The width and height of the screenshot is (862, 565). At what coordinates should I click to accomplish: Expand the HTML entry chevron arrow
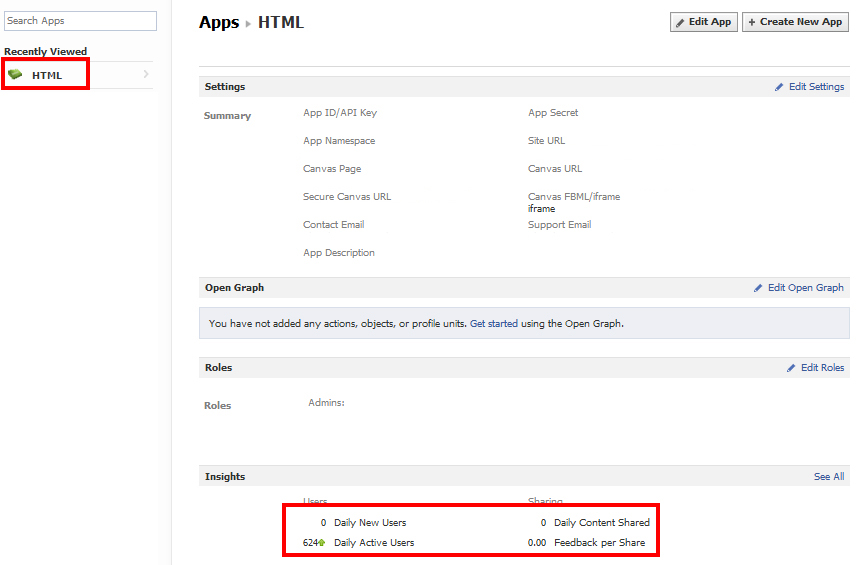(x=146, y=74)
